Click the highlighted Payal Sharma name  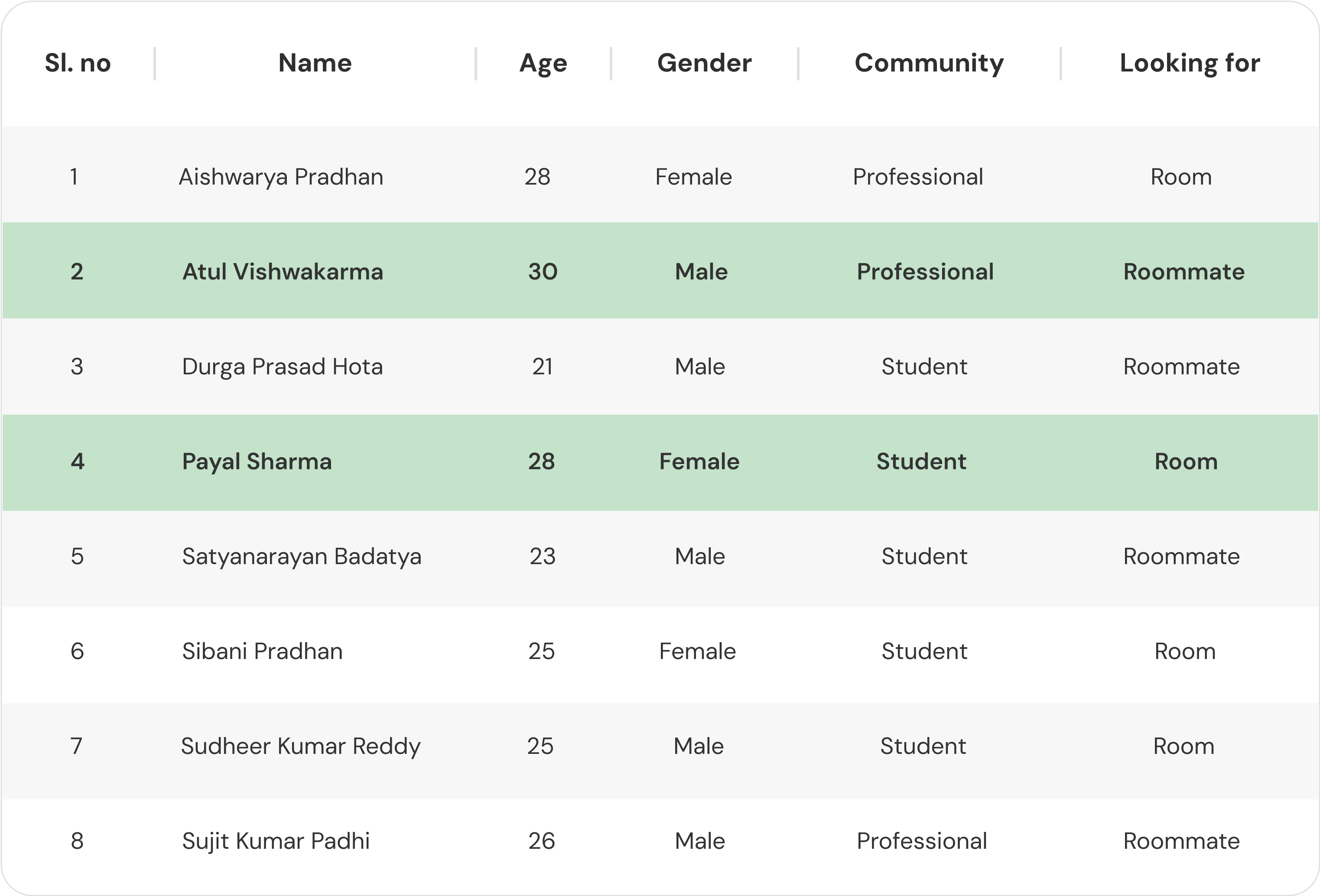pos(257,461)
